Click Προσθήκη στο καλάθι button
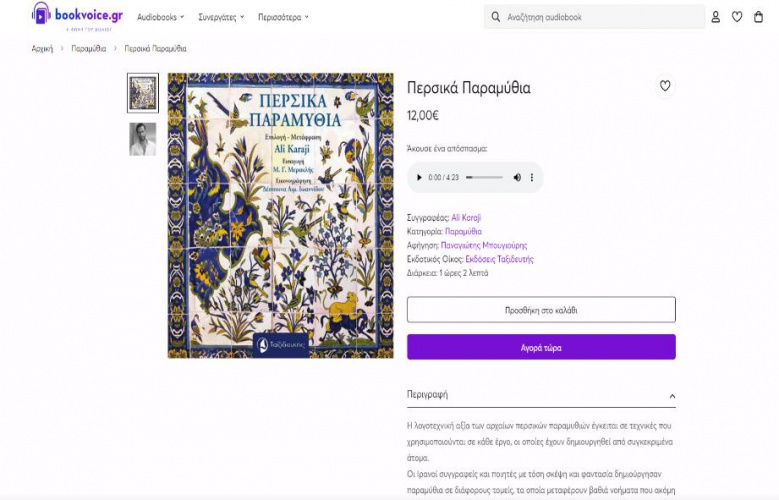 pyautogui.click(x=541, y=310)
